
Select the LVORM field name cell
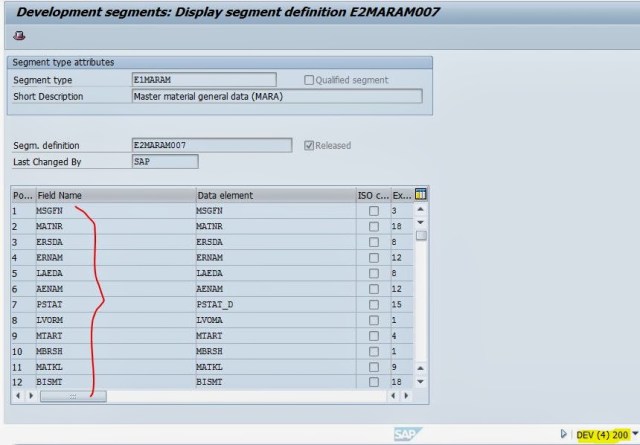click(x=116, y=320)
